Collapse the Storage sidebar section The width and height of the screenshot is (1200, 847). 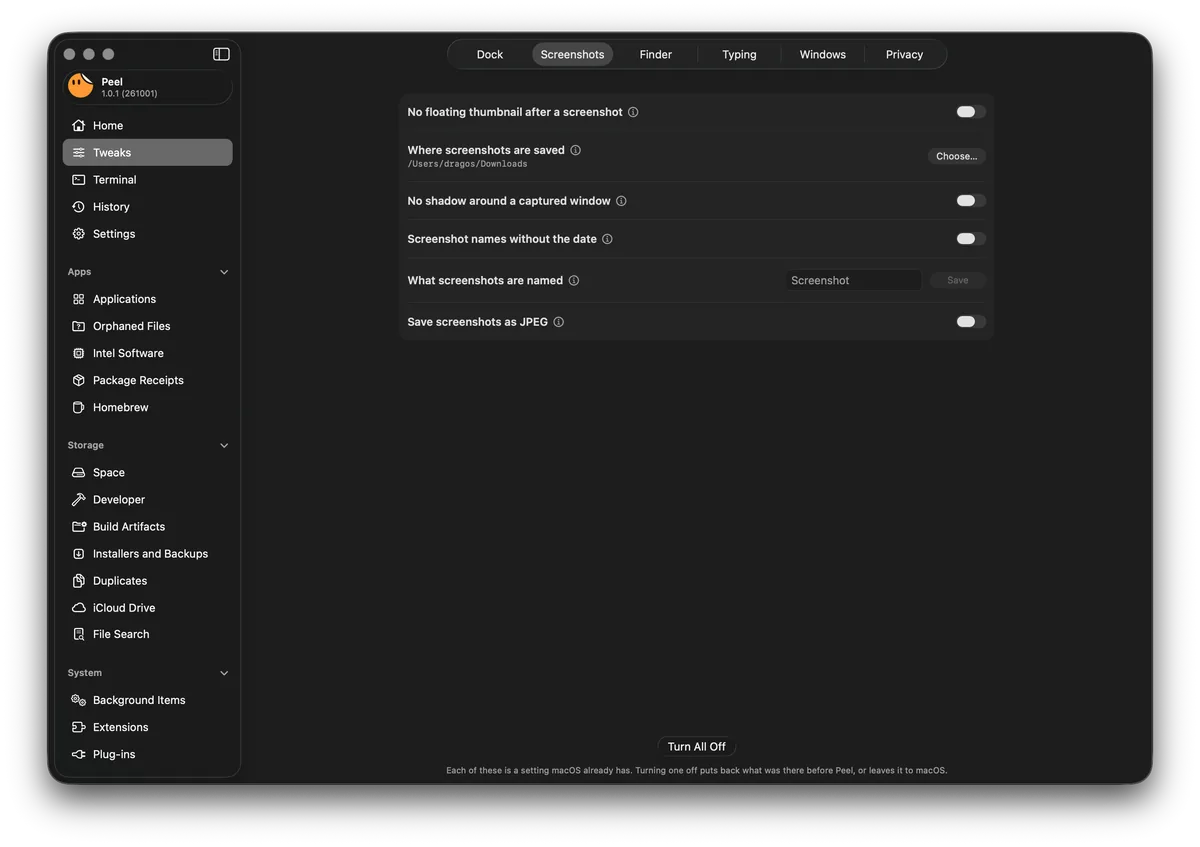click(224, 445)
